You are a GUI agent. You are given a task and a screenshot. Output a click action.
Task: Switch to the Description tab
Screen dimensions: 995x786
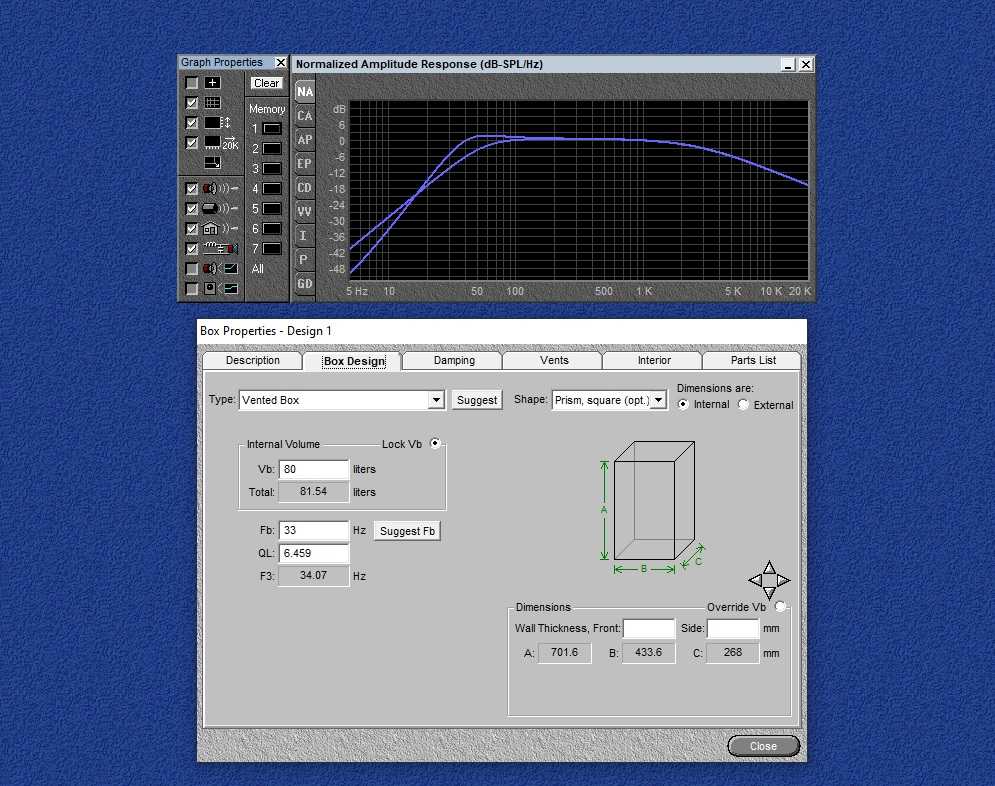tap(253, 360)
